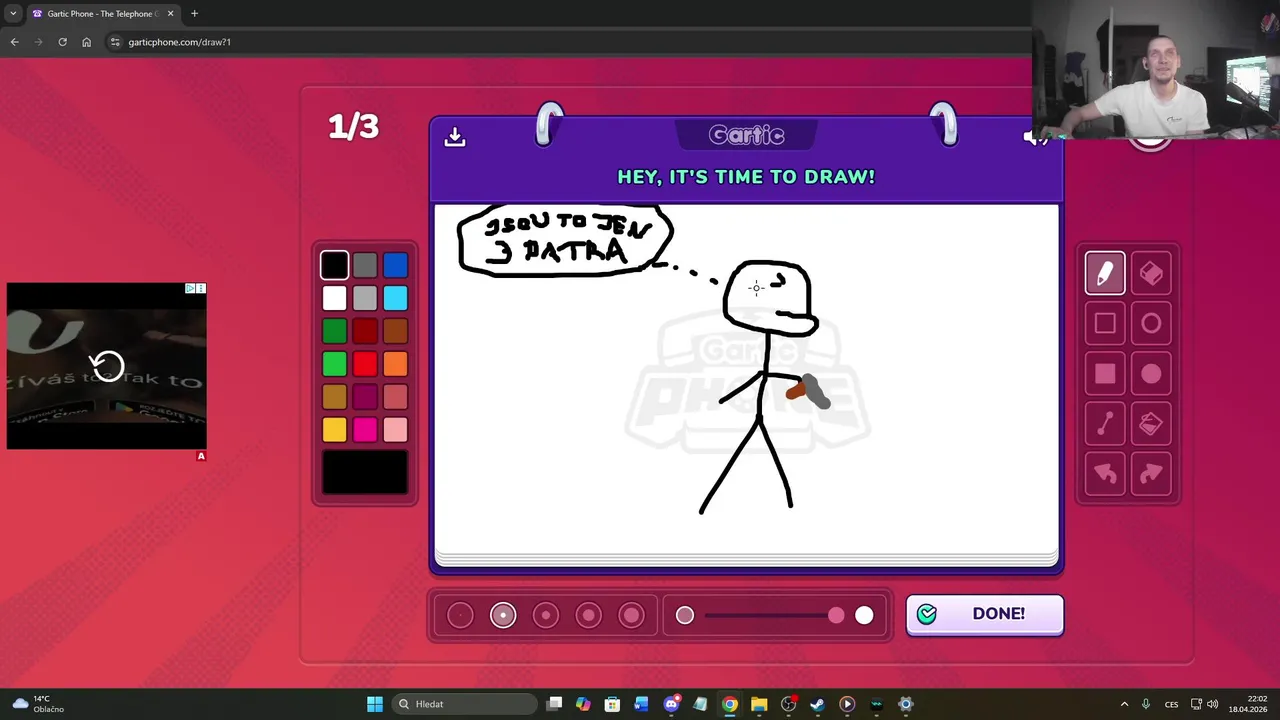Open the tab search dropdown

click(x=13, y=14)
